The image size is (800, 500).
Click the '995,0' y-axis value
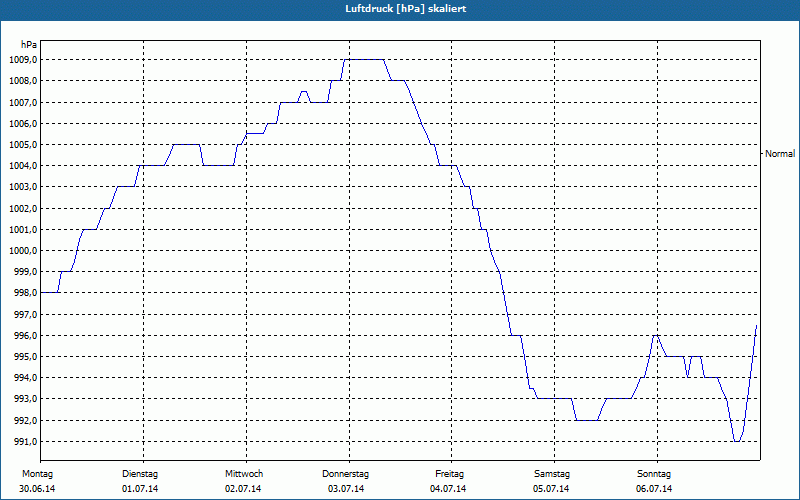pos(25,357)
